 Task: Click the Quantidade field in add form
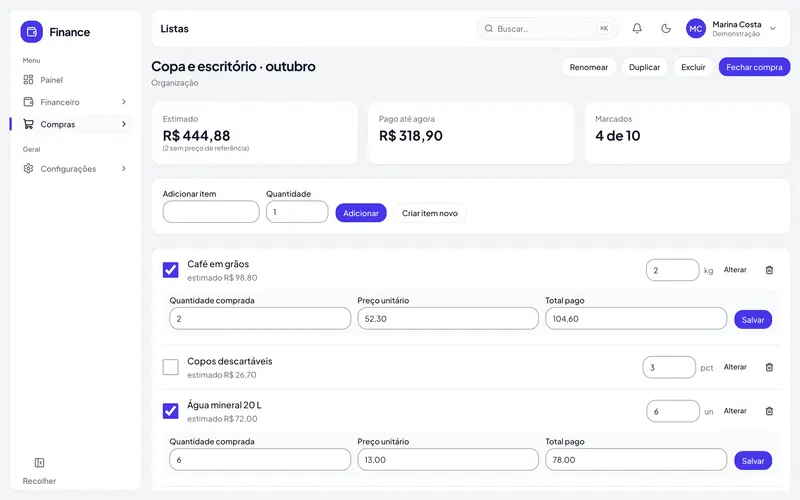[297, 211]
